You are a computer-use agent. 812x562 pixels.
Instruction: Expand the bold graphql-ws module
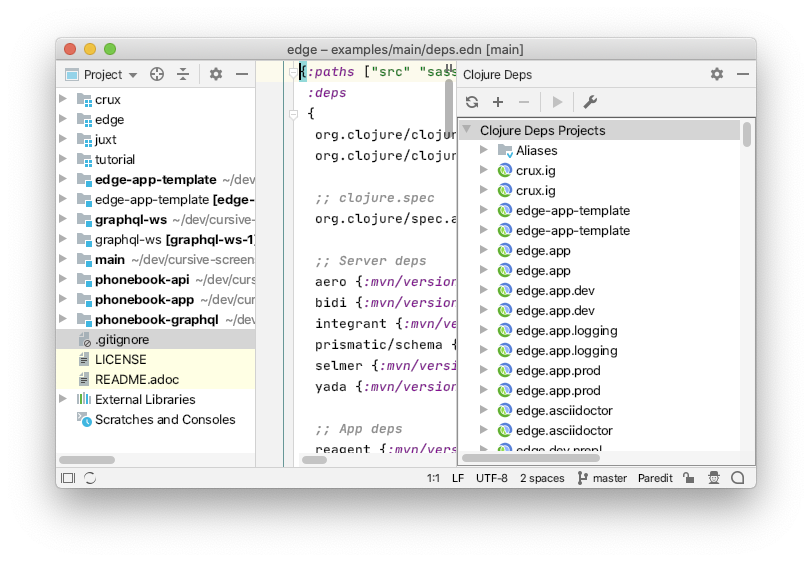click(63, 219)
